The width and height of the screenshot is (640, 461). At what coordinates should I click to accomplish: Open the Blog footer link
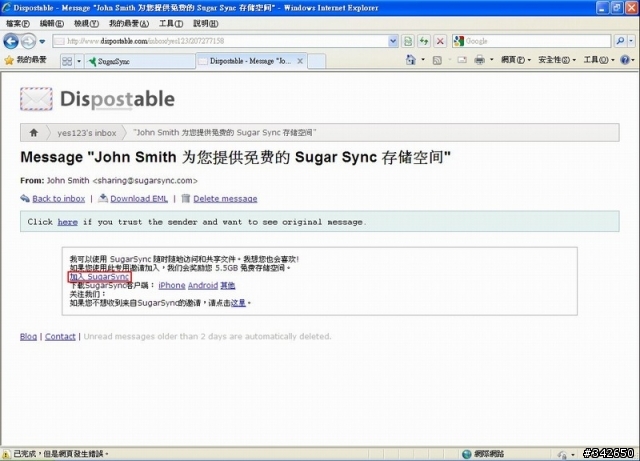pos(28,336)
